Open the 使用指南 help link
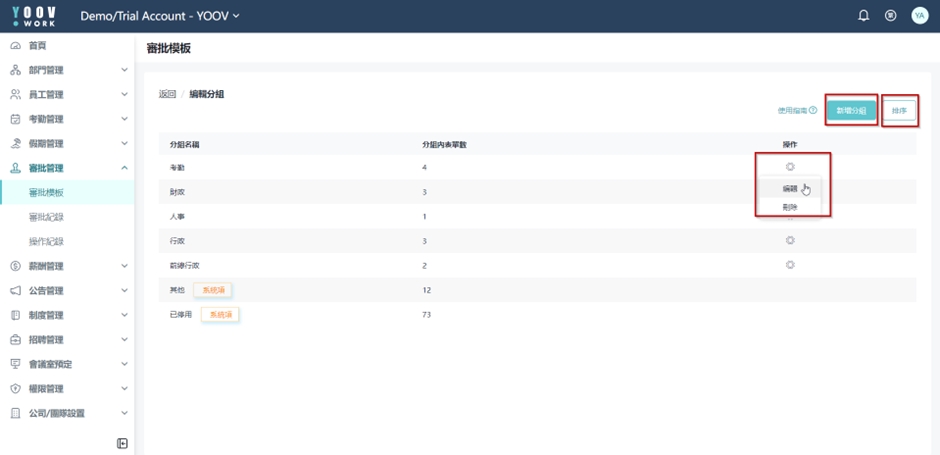The width and height of the screenshot is (940, 455). (797, 110)
